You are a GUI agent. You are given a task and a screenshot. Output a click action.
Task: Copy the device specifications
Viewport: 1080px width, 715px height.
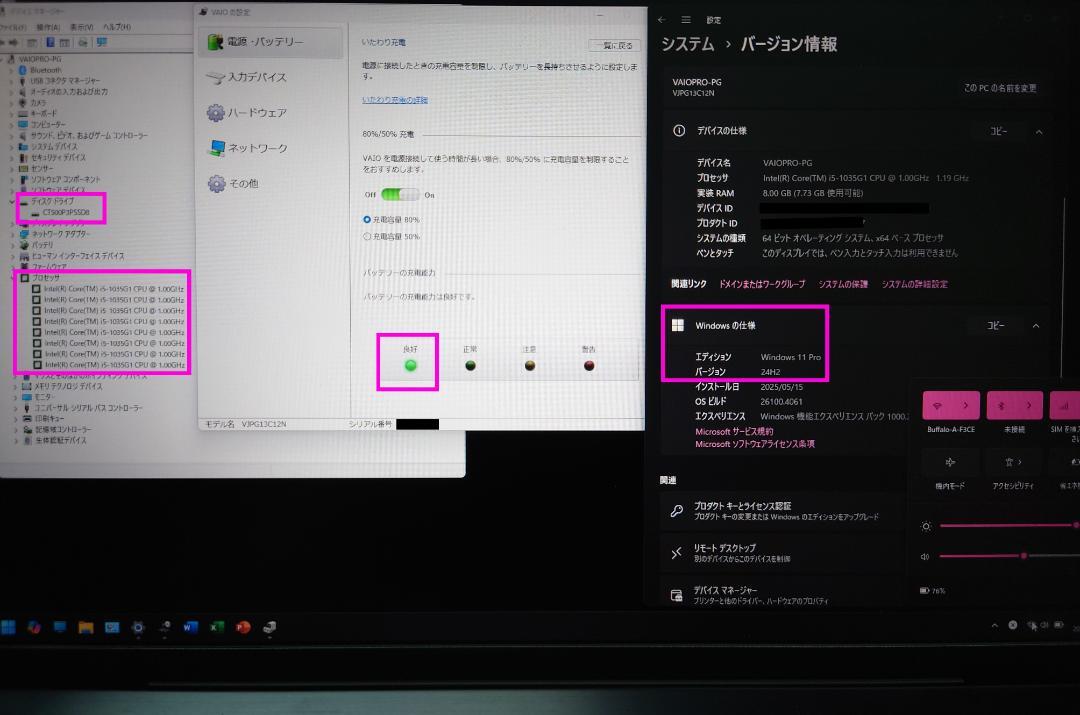point(998,132)
